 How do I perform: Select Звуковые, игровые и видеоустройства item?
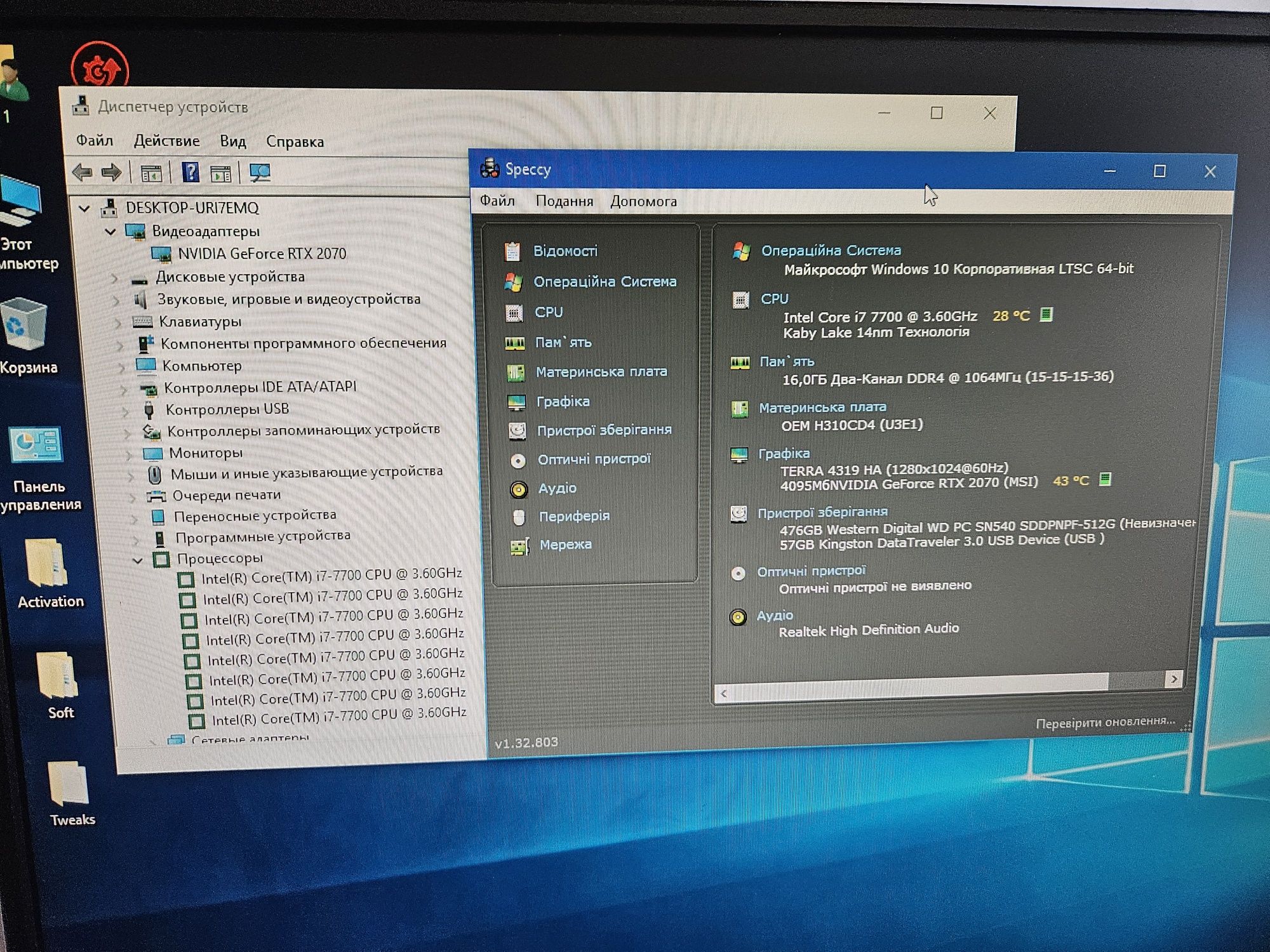pyautogui.click(x=289, y=299)
